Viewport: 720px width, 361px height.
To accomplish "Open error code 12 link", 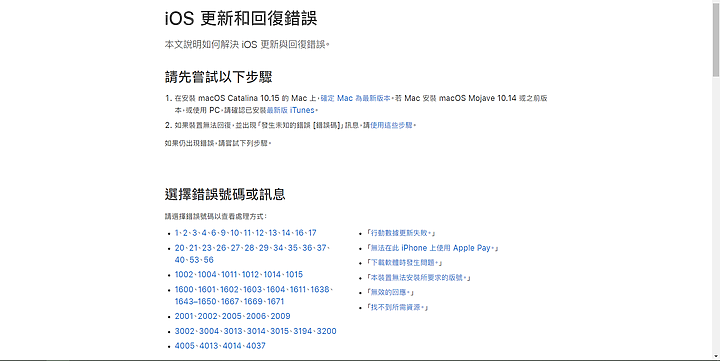I will pyautogui.click(x=260, y=233).
